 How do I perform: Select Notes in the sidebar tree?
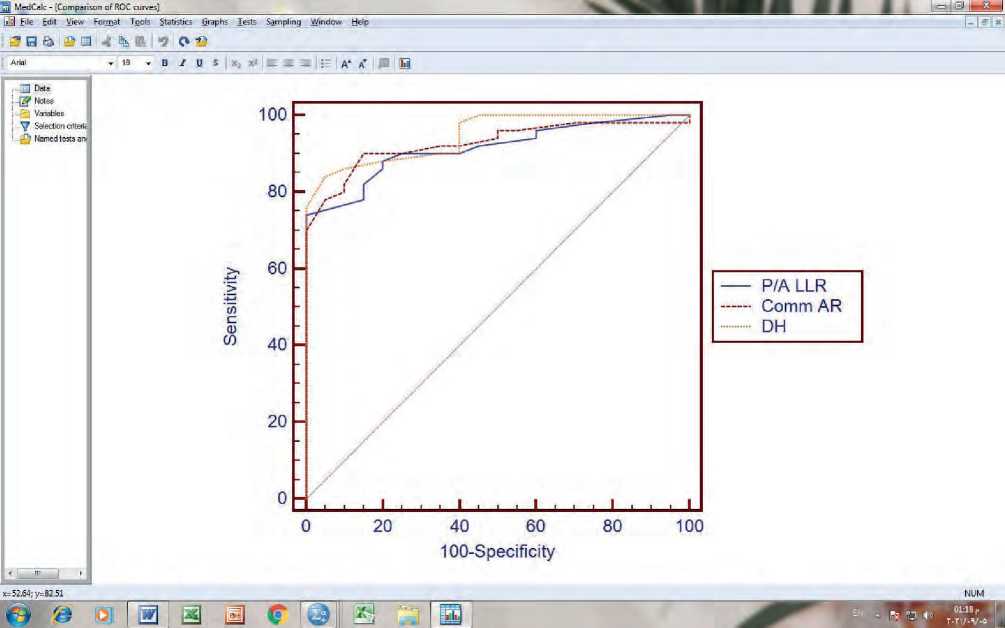point(44,101)
